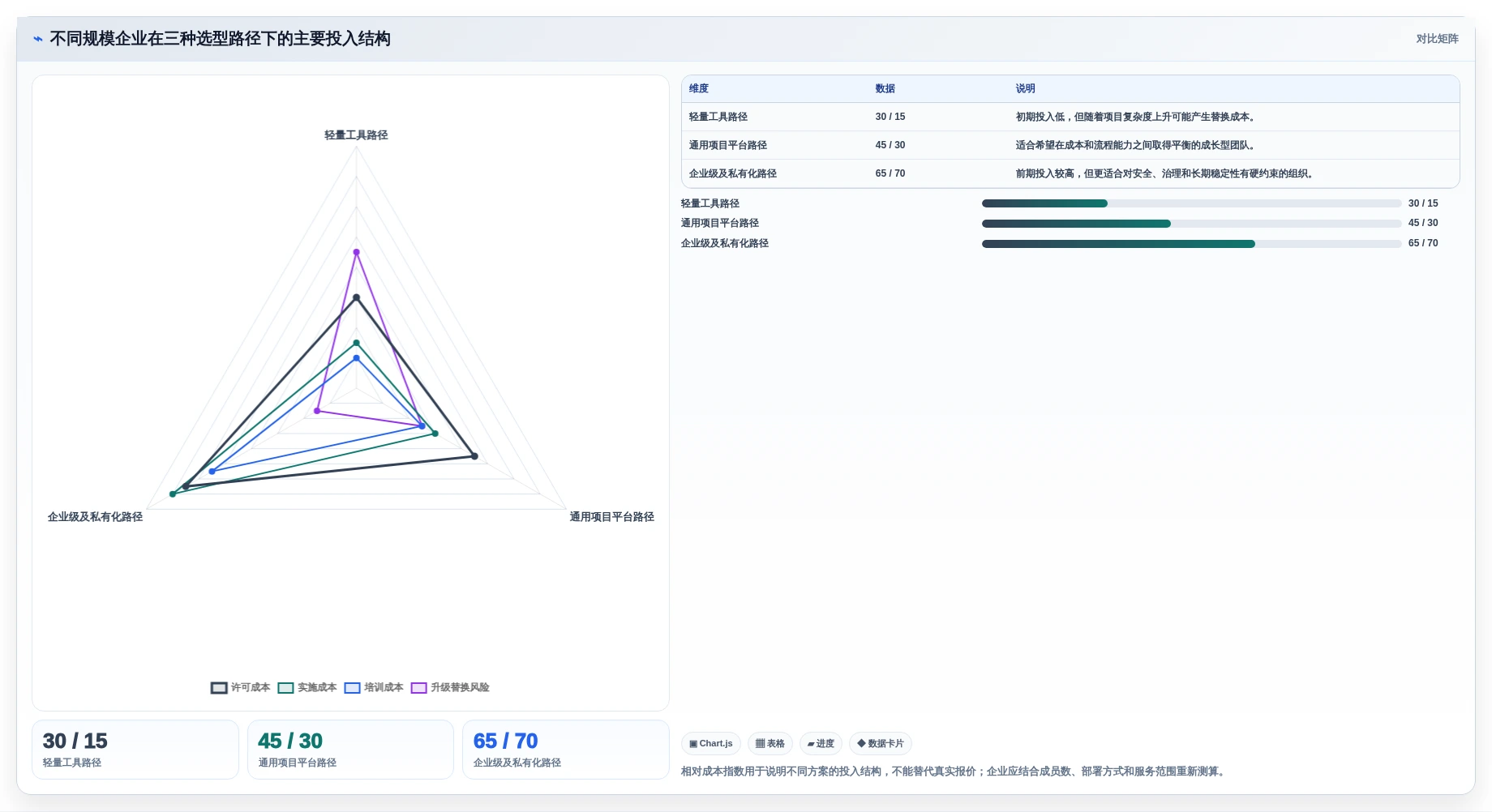Open the 45 / 30 通用项目平台路径 stat card
This screenshot has width=1492, height=812.
(x=350, y=750)
